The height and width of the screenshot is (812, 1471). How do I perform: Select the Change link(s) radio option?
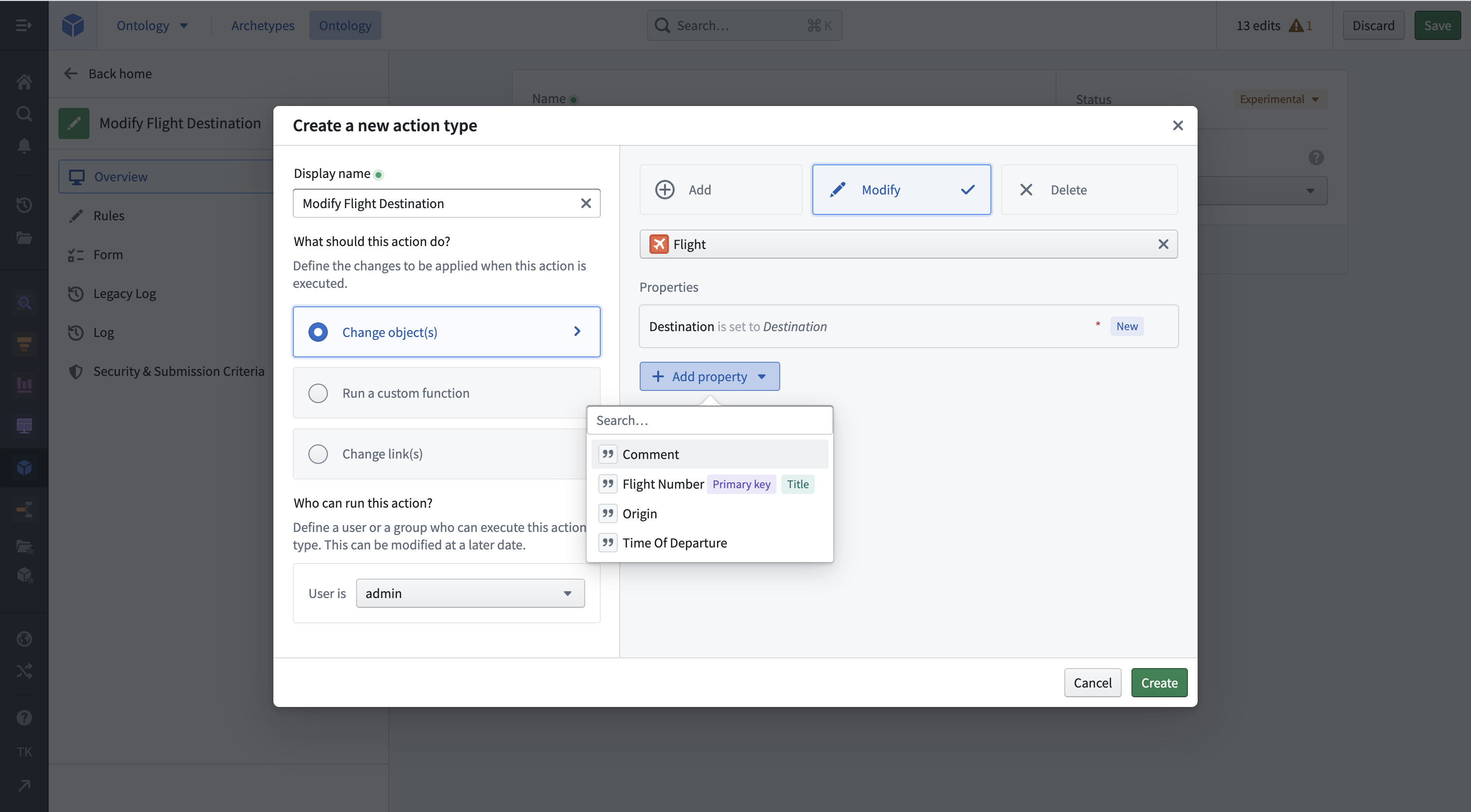(318, 454)
